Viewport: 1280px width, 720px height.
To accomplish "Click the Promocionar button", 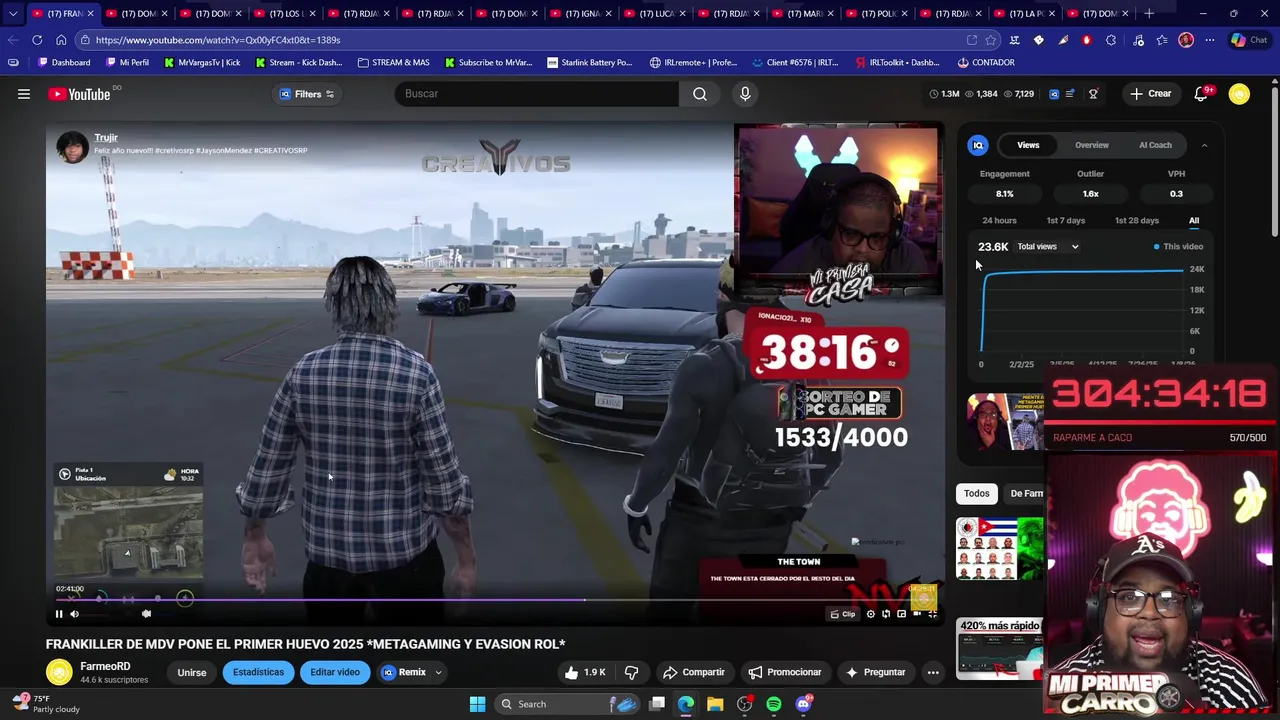I will point(785,673).
